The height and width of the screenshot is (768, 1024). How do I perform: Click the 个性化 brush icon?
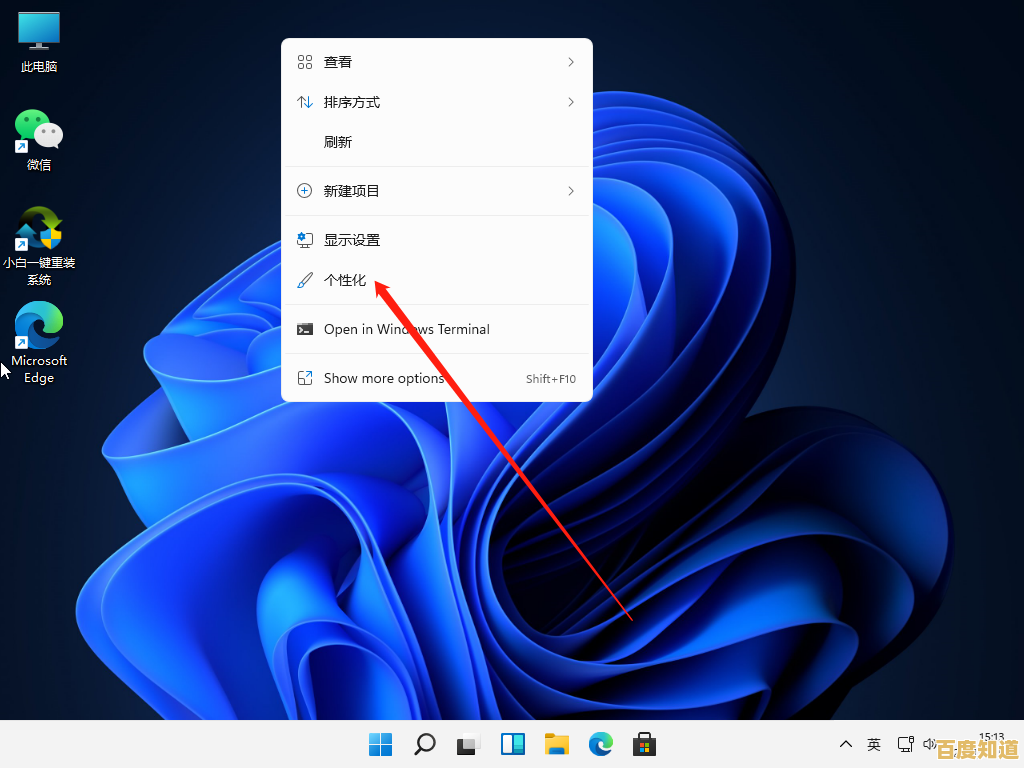[x=304, y=280]
